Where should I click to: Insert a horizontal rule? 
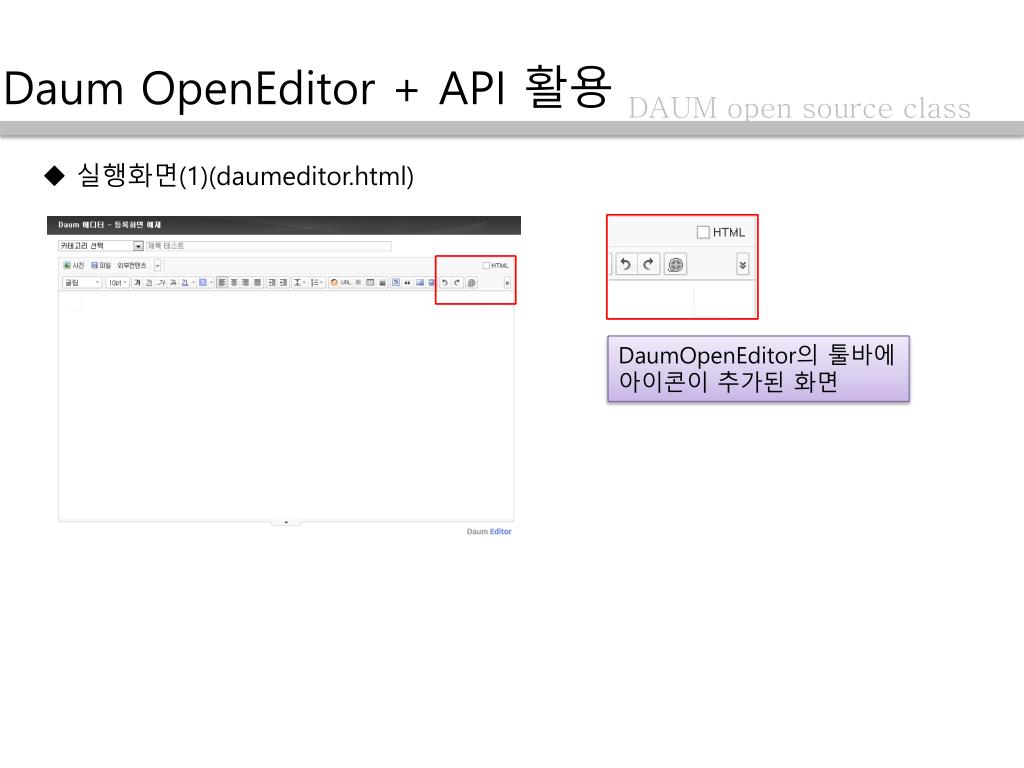(x=382, y=283)
